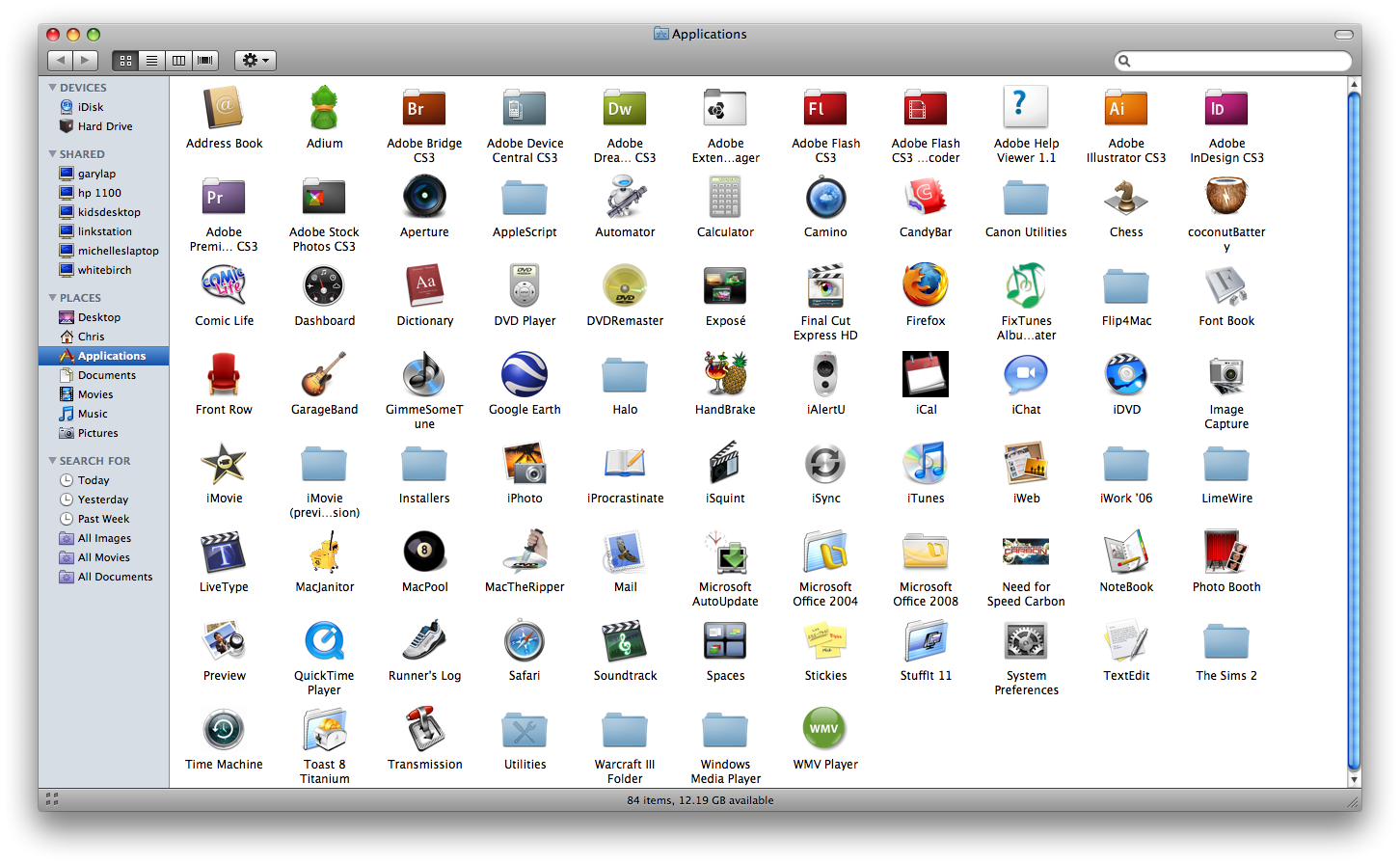Click the Aperture application icon
This screenshot has width=1400, height=864.
424,197
